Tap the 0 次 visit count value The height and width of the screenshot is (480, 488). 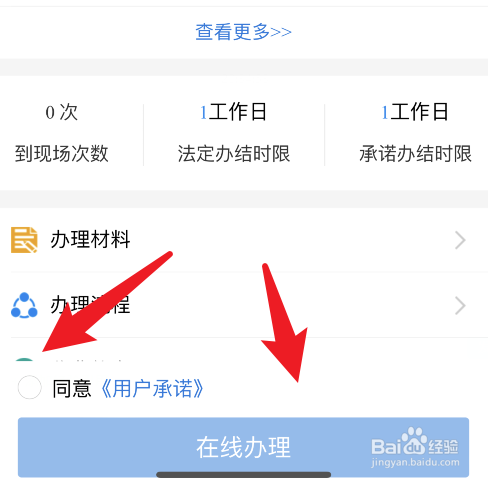pyautogui.click(x=61, y=112)
